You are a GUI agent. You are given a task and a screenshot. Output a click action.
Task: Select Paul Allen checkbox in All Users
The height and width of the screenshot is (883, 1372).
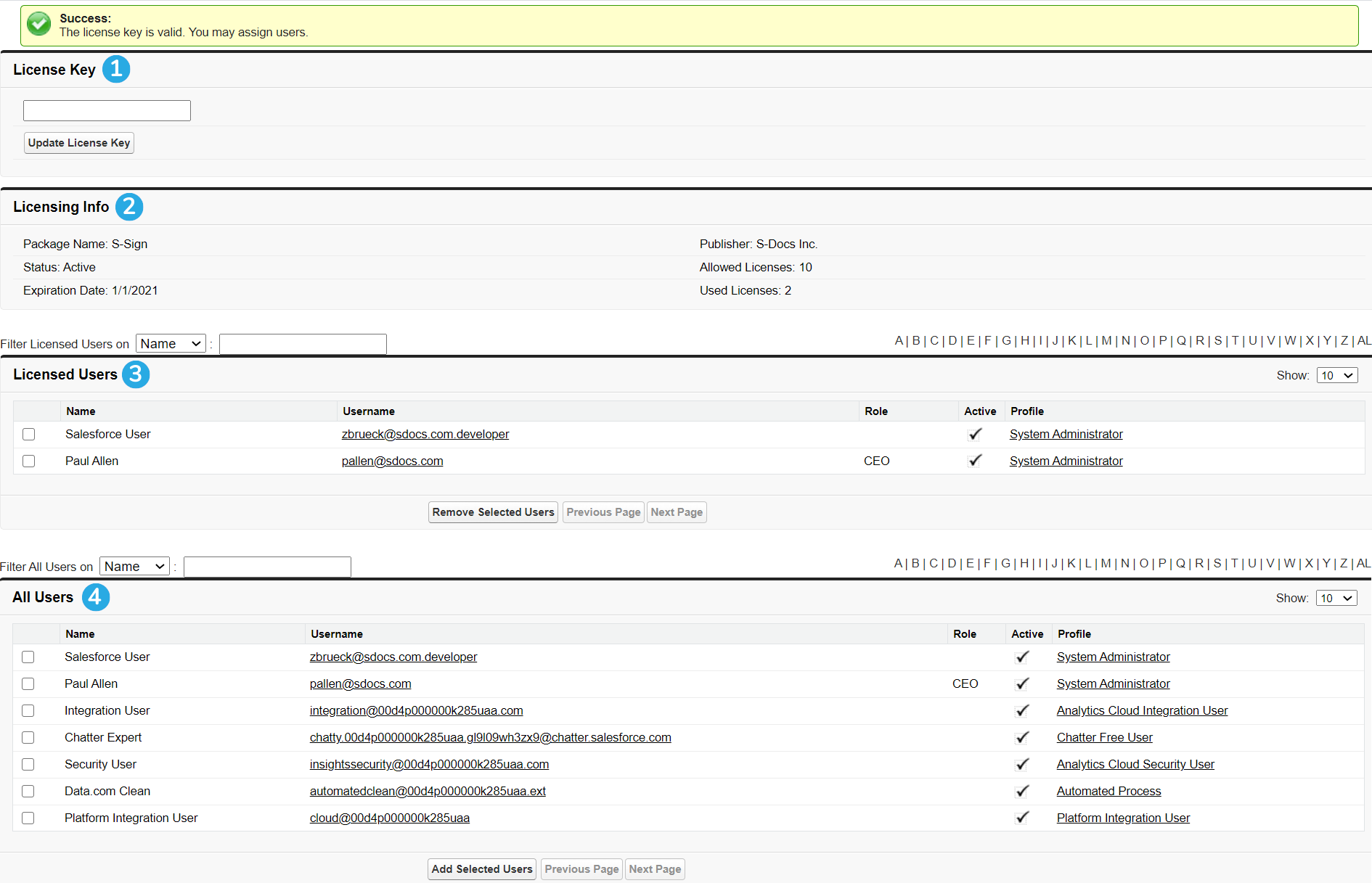[28, 683]
